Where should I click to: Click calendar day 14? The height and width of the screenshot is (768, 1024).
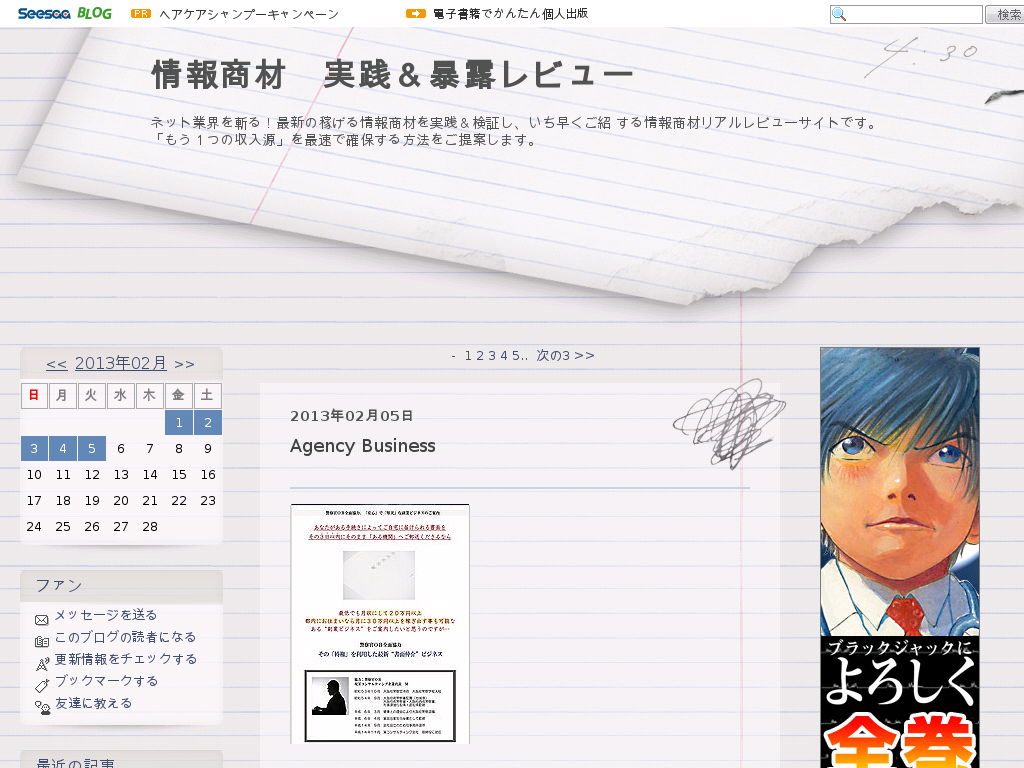pos(150,475)
